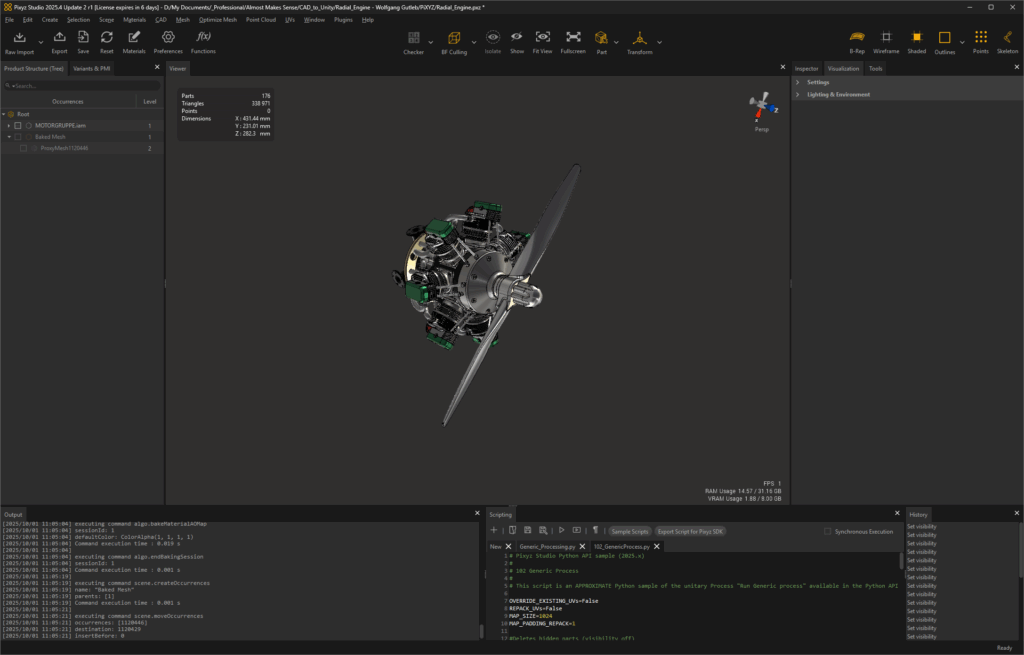Click the Fit View icon
The height and width of the screenshot is (655, 1024).
(543, 37)
